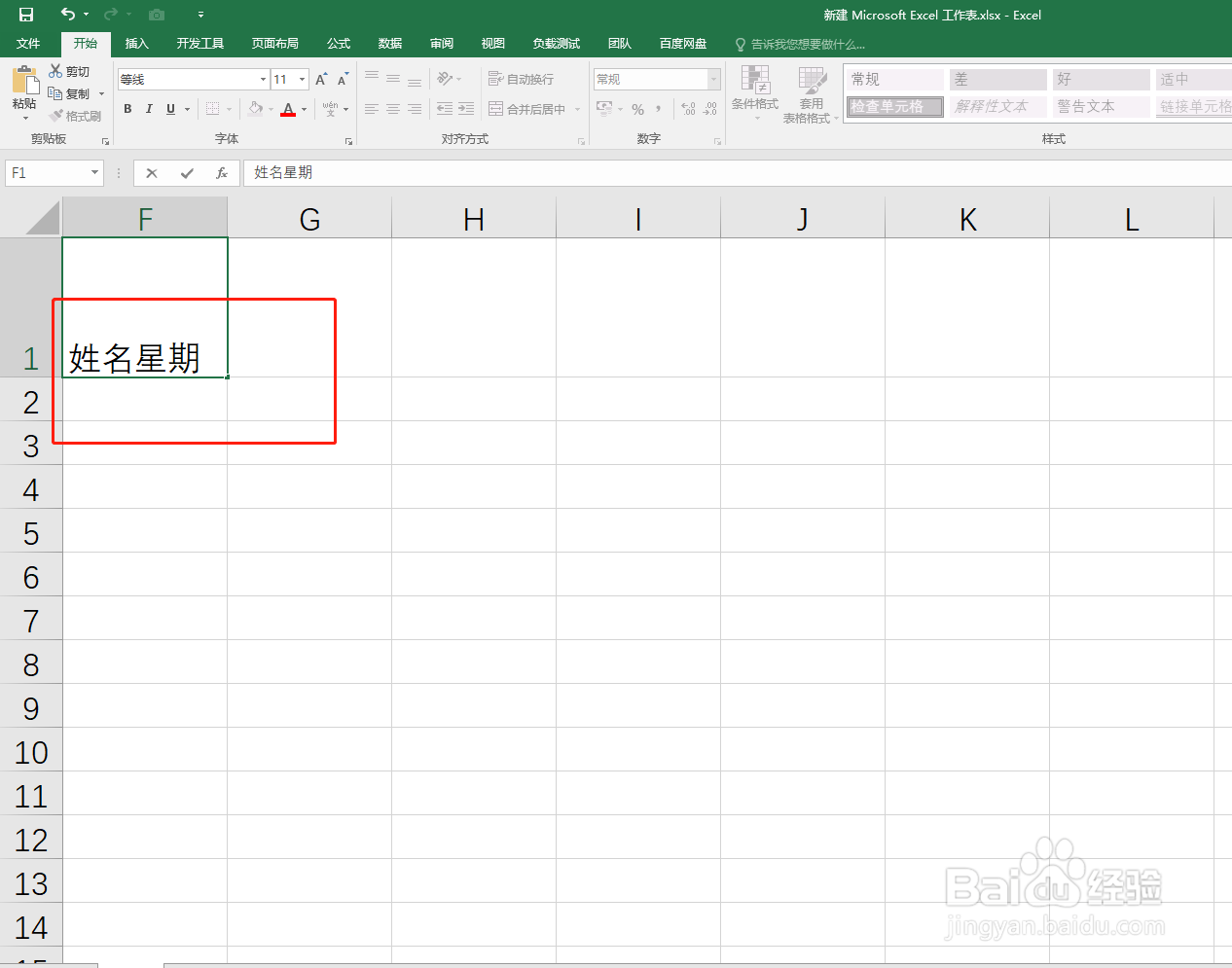Click the 粘贴 paste clipboard icon

[x=24, y=79]
